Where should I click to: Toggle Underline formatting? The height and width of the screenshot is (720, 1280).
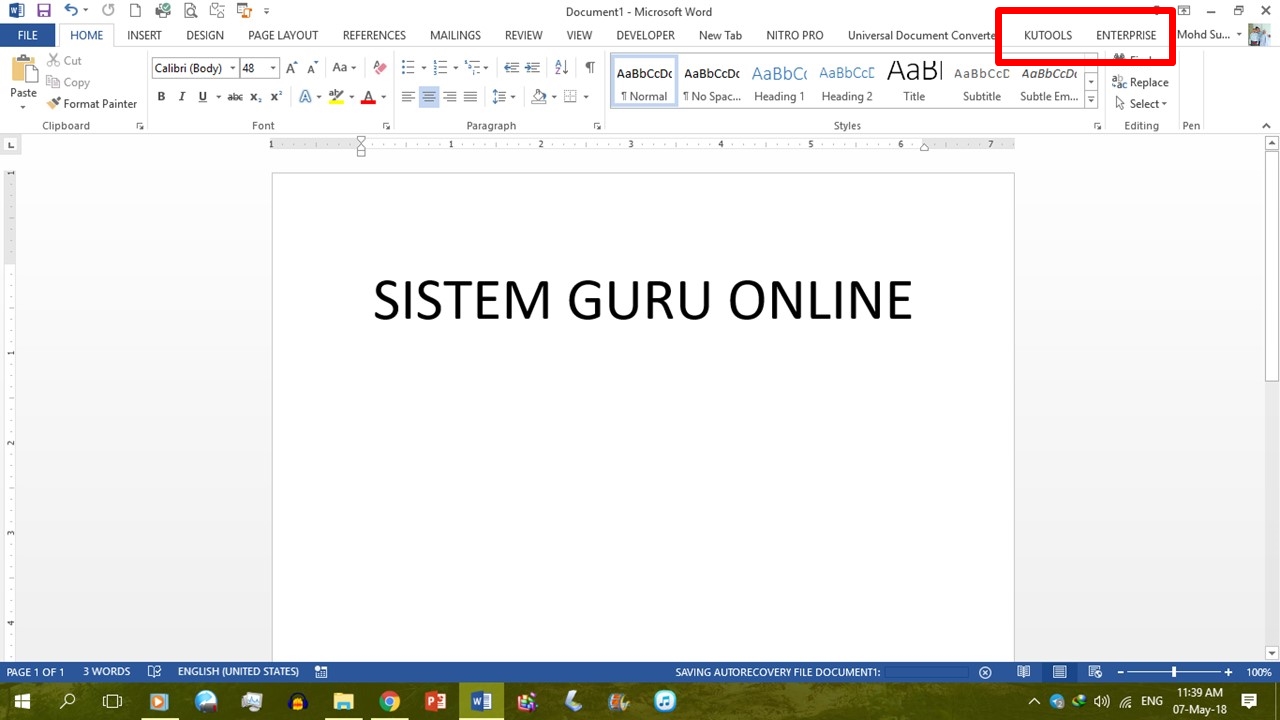click(x=202, y=97)
